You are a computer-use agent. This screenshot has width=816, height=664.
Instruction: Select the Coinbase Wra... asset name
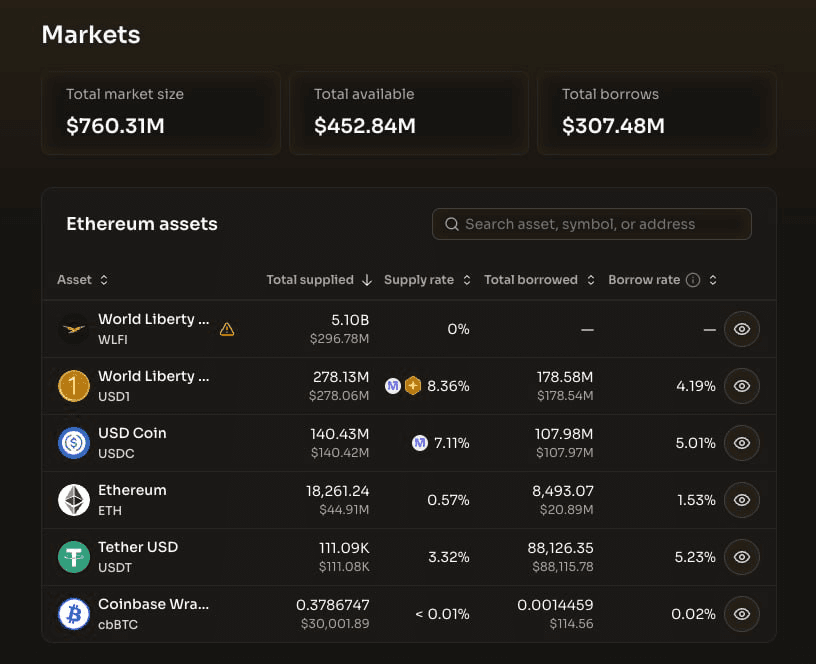(x=154, y=604)
